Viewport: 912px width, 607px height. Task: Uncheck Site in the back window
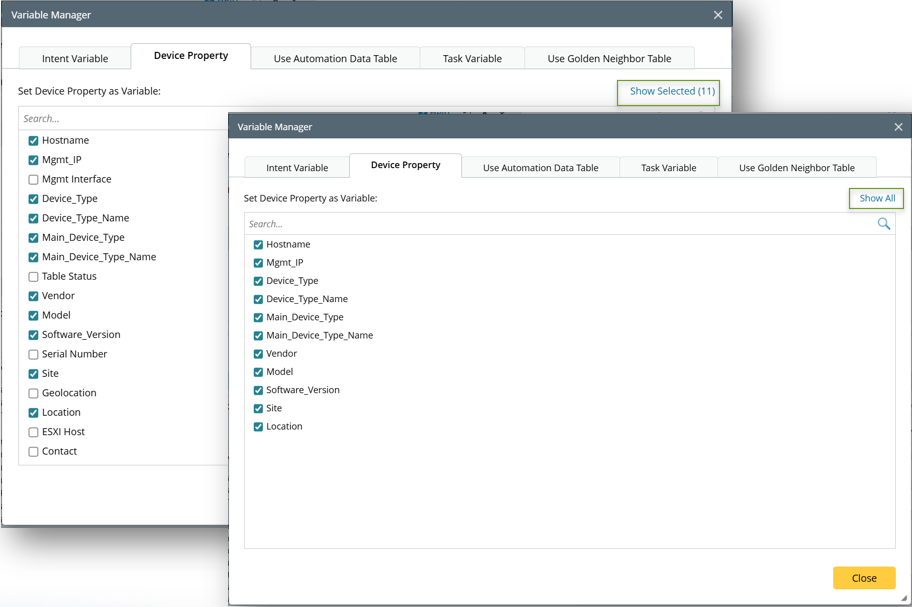coord(33,374)
